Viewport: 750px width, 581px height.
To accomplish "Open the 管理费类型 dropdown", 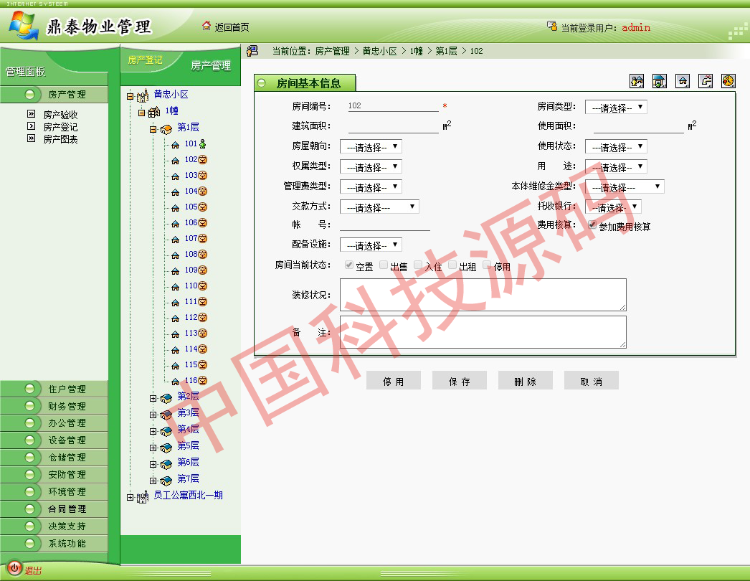I will [371, 187].
